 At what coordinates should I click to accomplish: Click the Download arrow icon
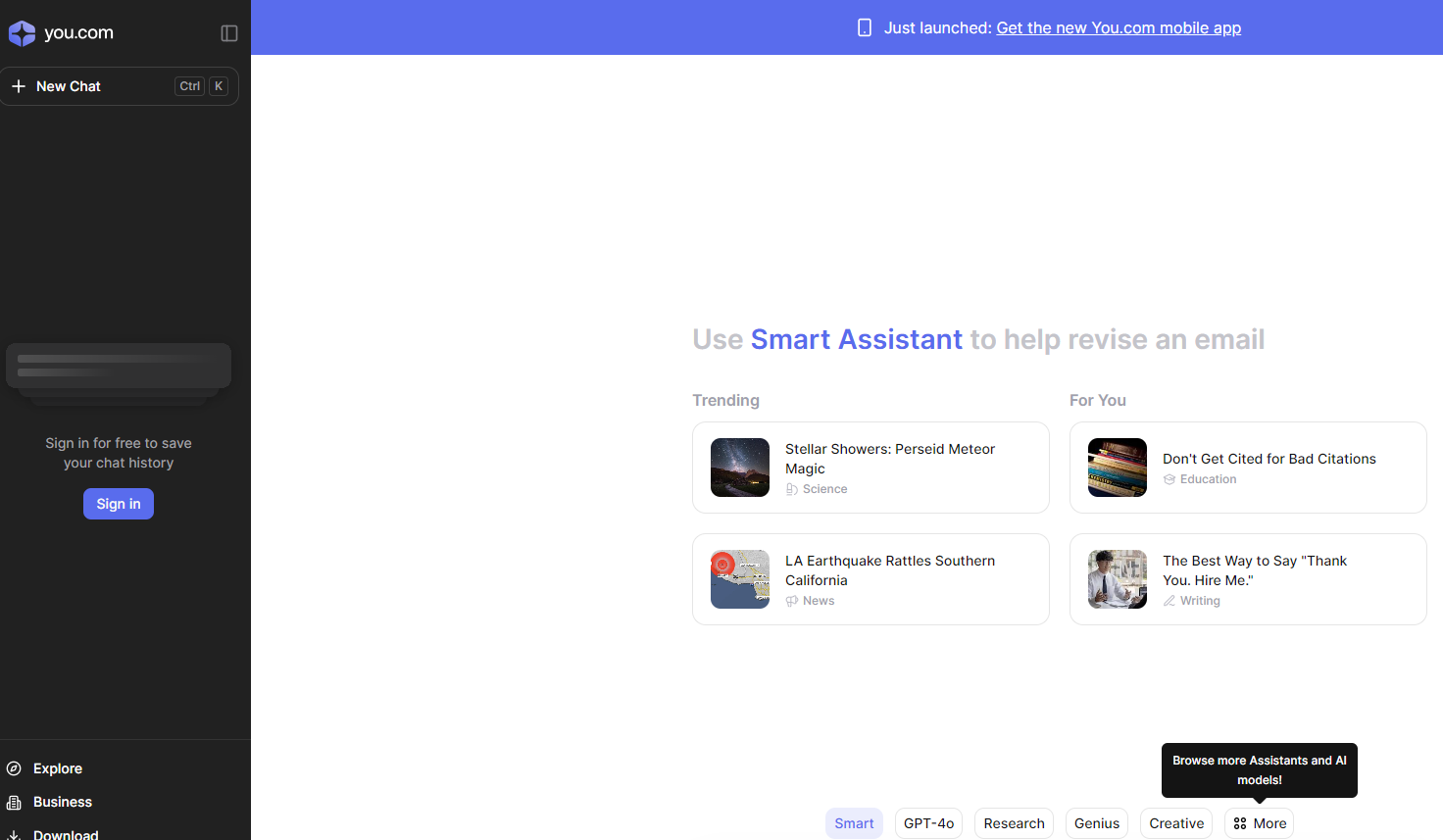(x=14, y=834)
